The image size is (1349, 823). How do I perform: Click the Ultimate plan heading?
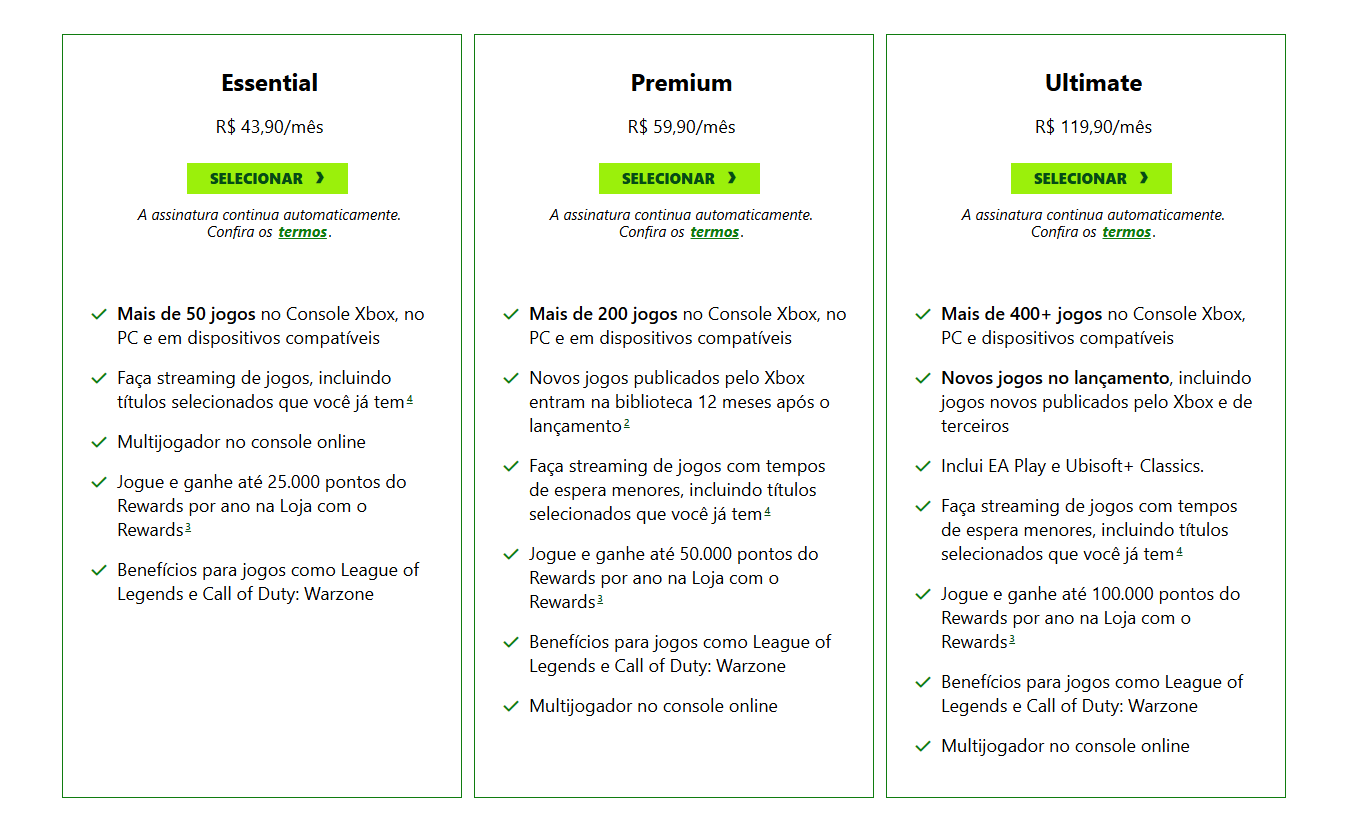[1093, 83]
